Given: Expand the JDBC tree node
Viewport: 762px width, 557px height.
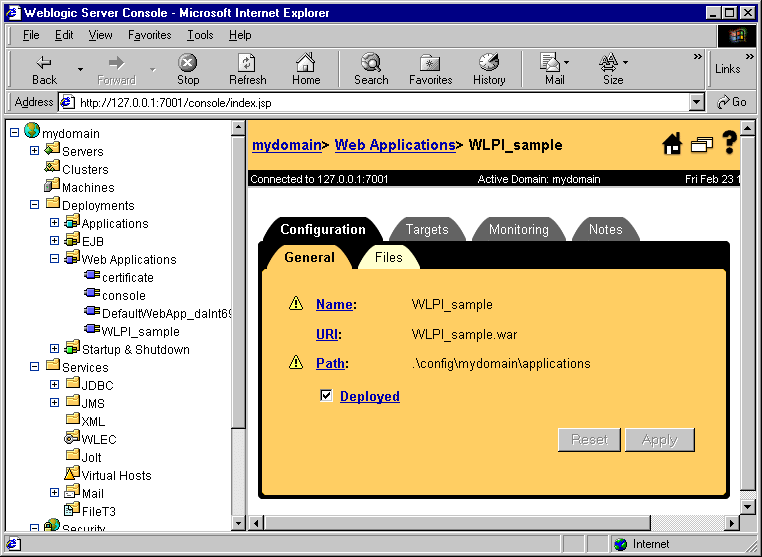Looking at the screenshot, I should click(54, 384).
